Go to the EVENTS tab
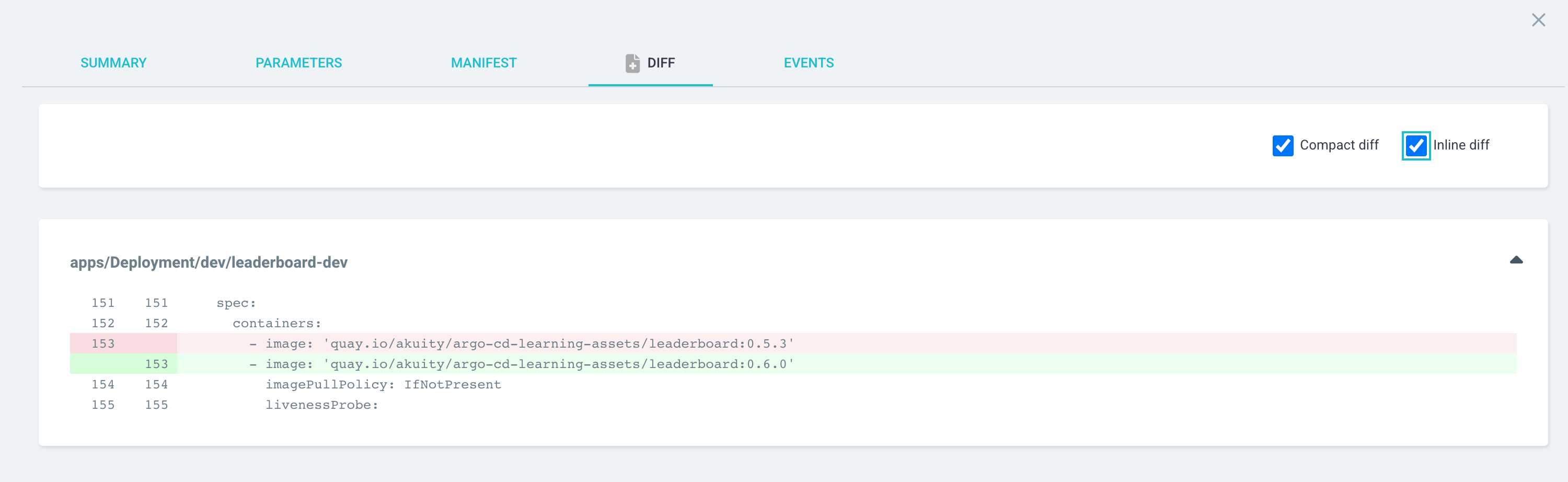The image size is (1568, 482). [x=809, y=63]
